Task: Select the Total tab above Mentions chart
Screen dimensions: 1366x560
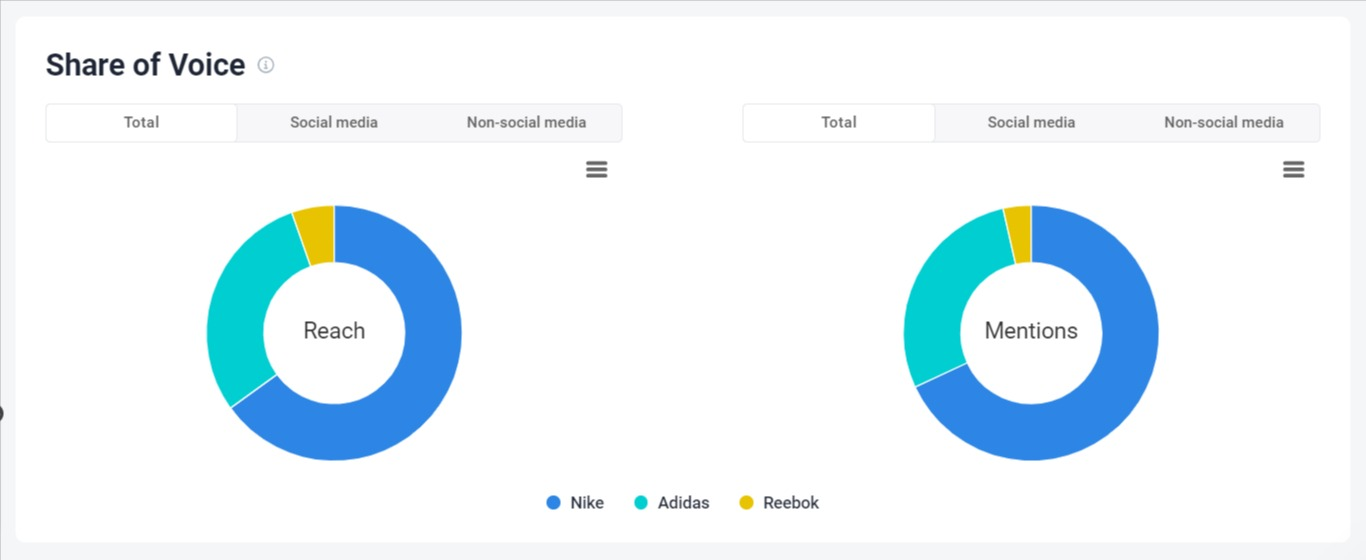Action: click(x=838, y=123)
